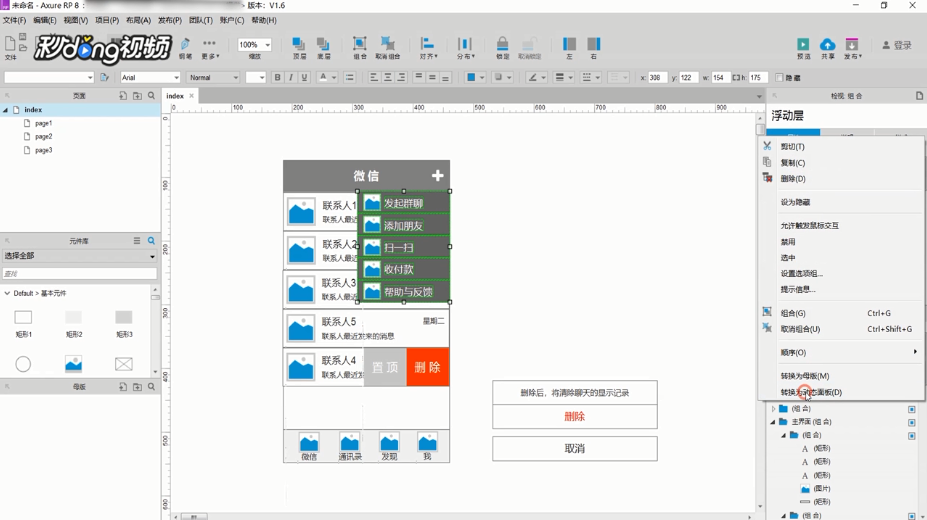Click the line color pen swatch
Viewport: 927px width, 520px height.
533,77
